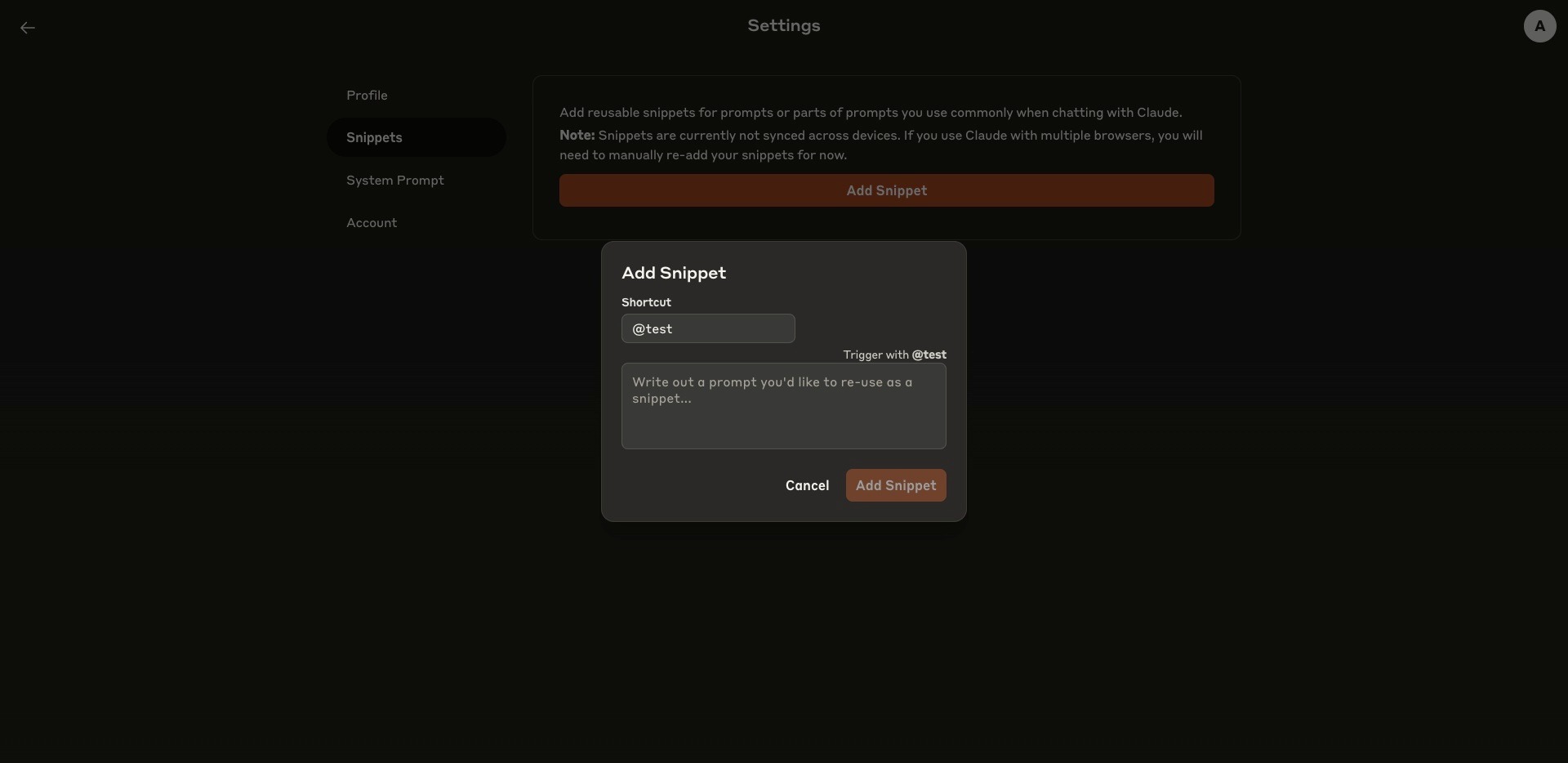Click the "Trigger with @test" hint text
Screen dimensions: 1568x763
pos(894,355)
